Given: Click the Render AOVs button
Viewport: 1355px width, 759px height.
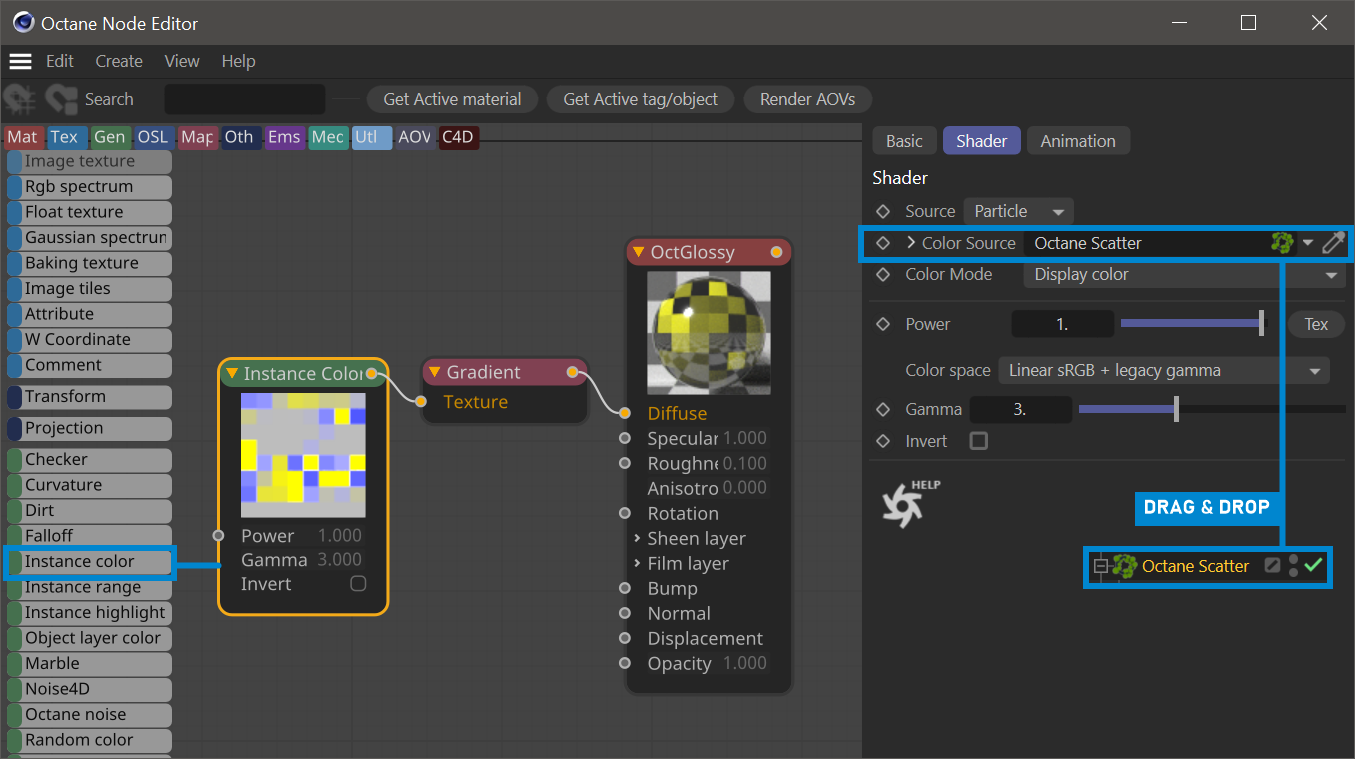Looking at the screenshot, I should click(807, 99).
